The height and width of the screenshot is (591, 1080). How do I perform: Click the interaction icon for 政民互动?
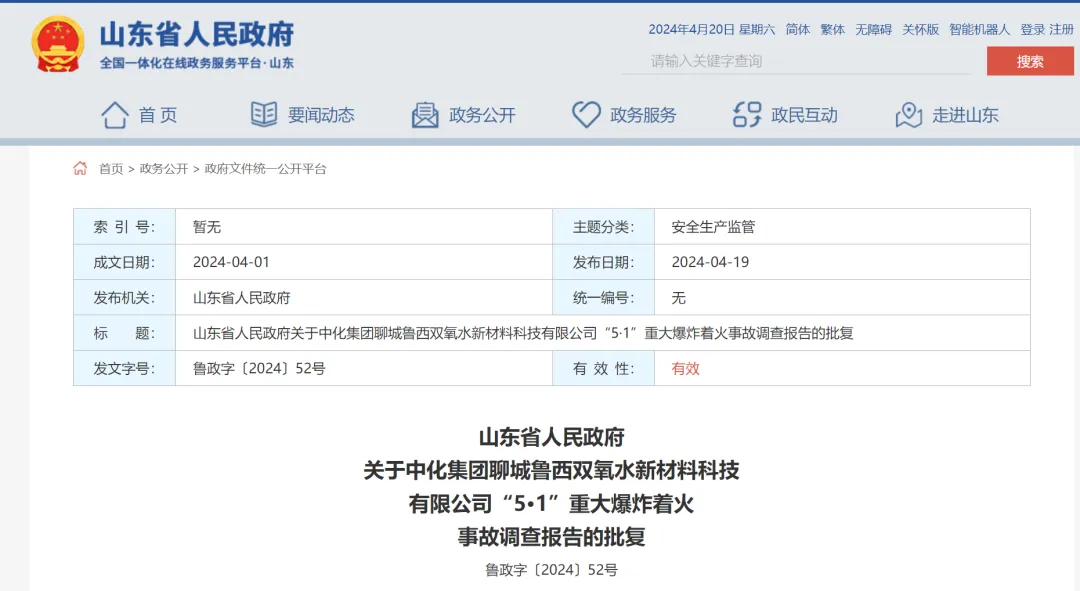tap(747, 114)
